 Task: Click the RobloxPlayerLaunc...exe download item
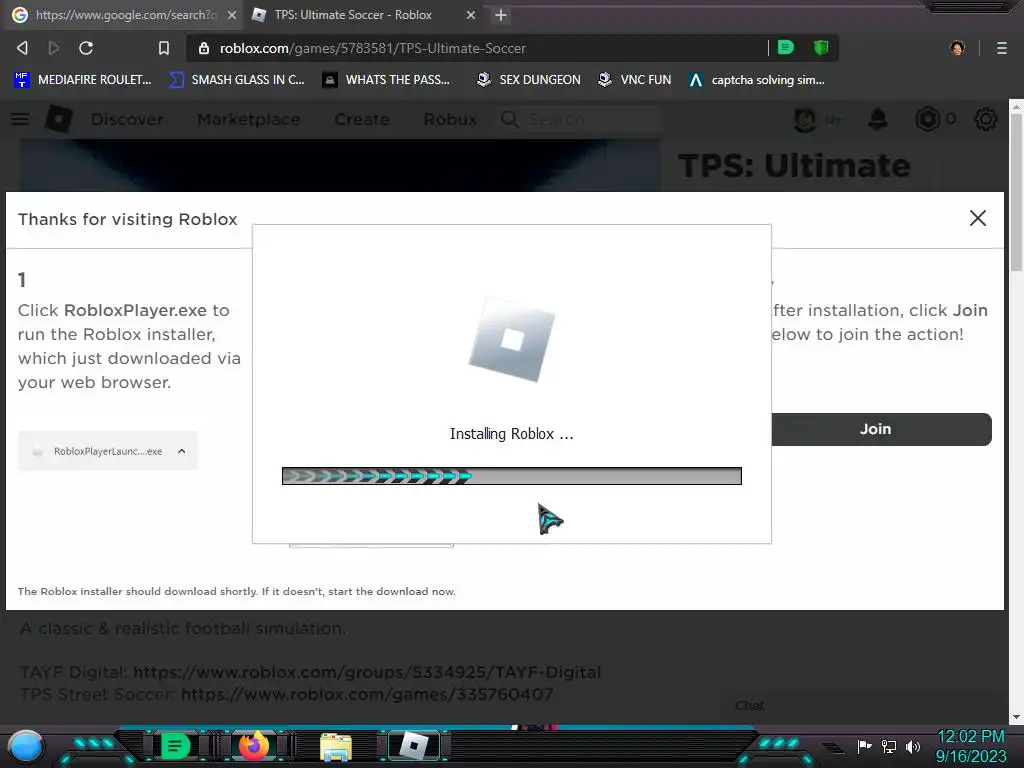coord(108,451)
